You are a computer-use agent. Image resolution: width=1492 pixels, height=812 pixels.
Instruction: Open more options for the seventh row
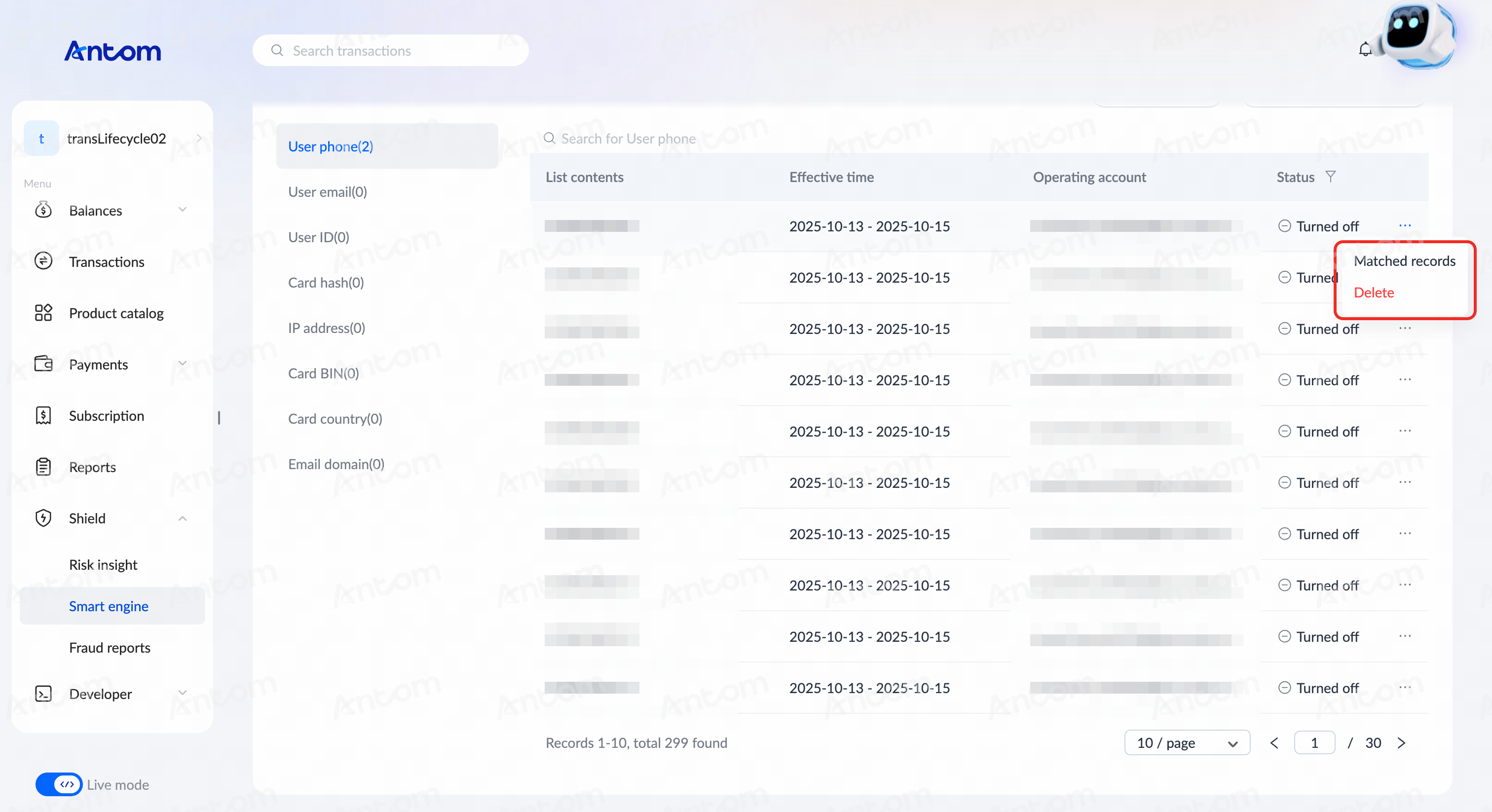[1405, 533]
